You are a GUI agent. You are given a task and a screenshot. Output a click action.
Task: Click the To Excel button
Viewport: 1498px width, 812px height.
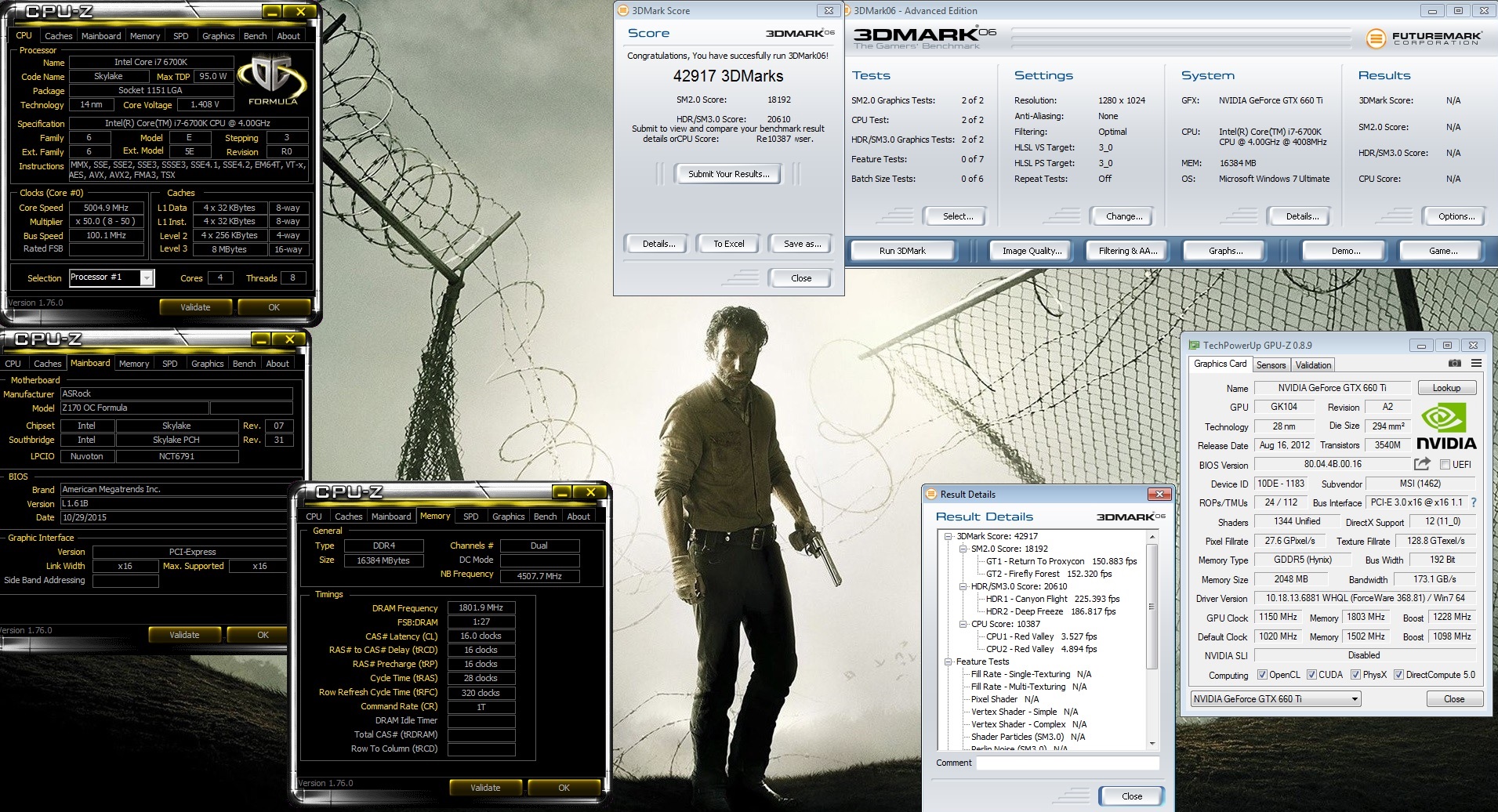coord(728,244)
